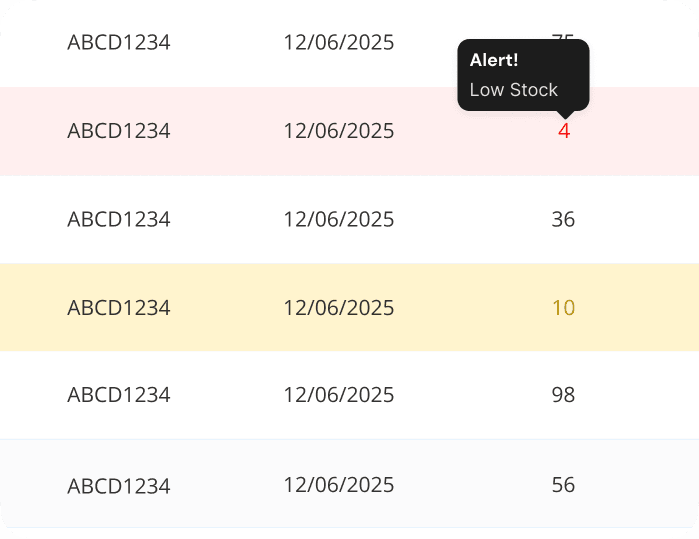Screen dimensions: 699x539
Task: Click the "Alert!" tooltip title
Action: click(x=494, y=60)
